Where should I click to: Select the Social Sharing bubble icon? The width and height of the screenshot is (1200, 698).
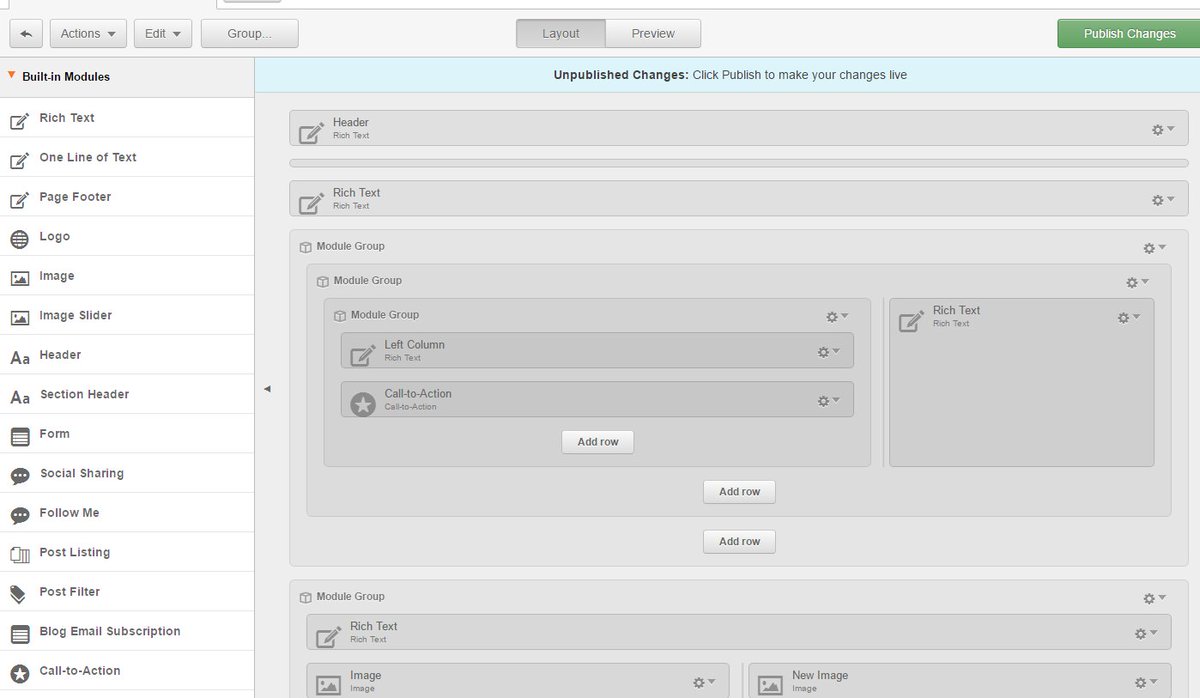(x=20, y=476)
